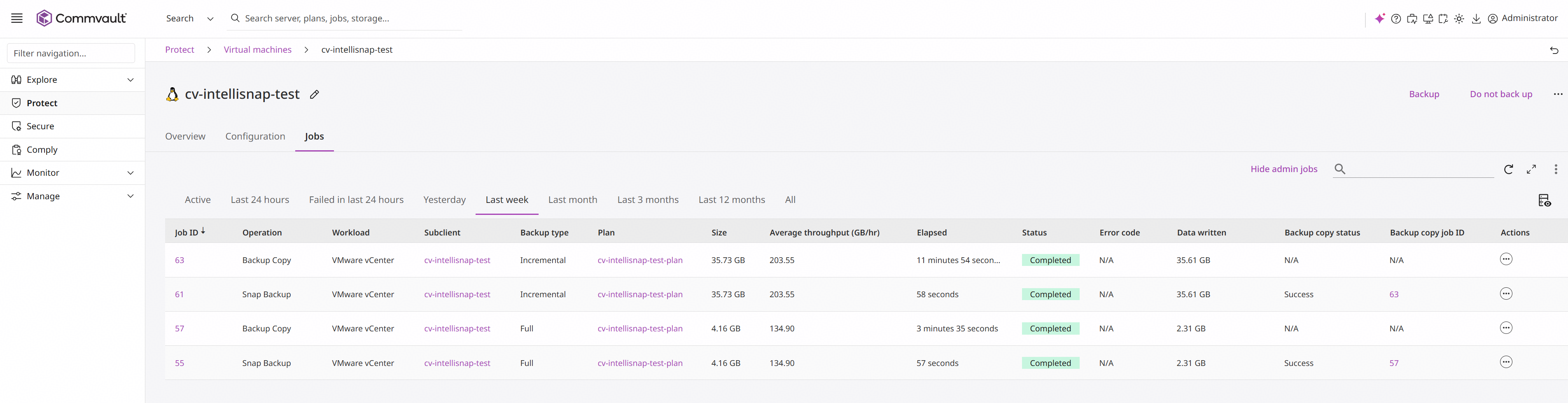
Task: Click the Status column header
Action: [1034, 233]
